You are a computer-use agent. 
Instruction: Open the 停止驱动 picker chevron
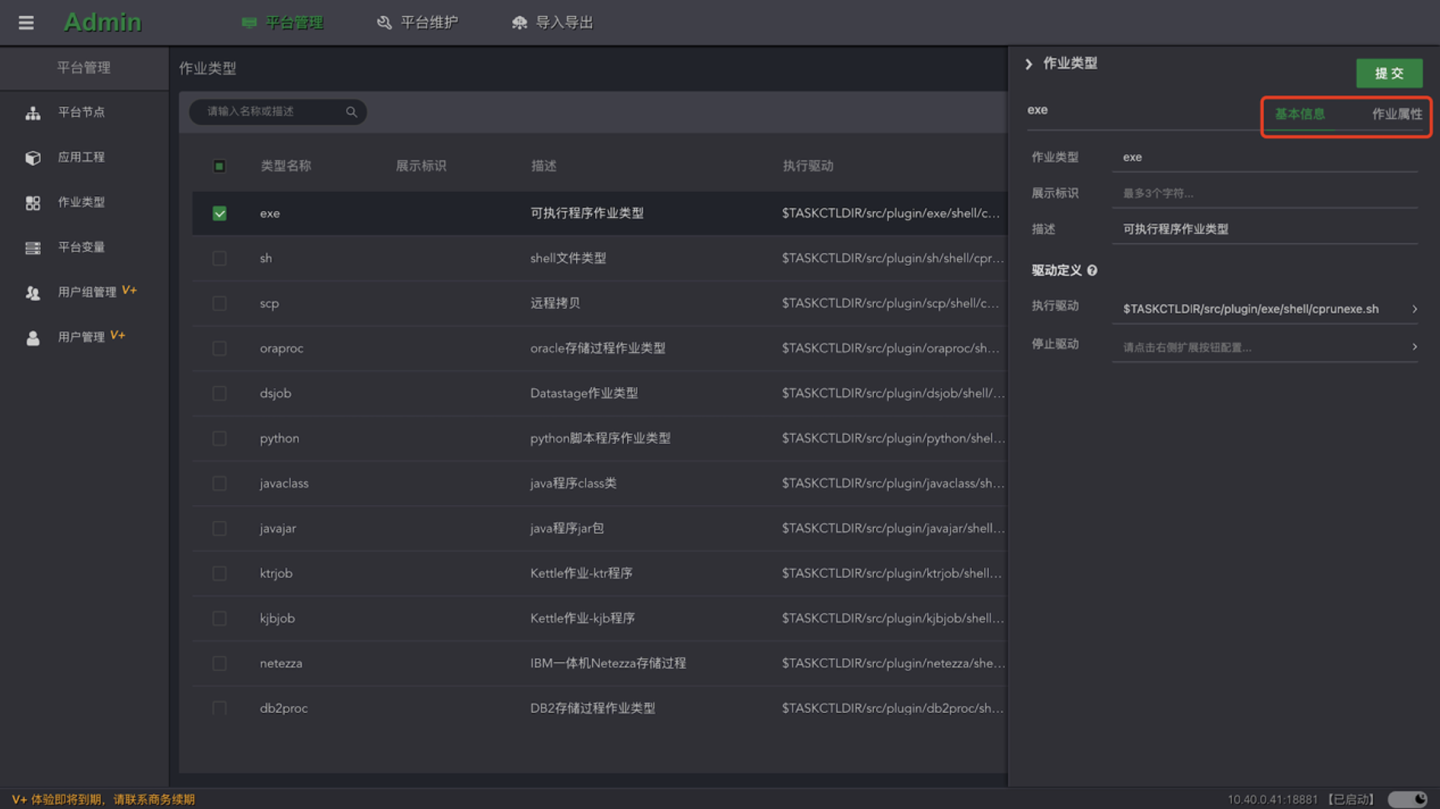(1414, 346)
